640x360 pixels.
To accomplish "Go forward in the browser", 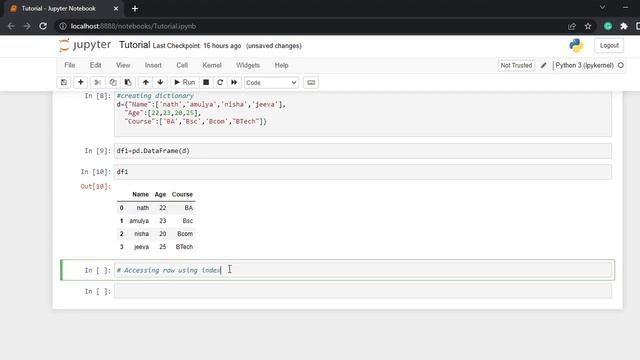I will pos(27,26).
